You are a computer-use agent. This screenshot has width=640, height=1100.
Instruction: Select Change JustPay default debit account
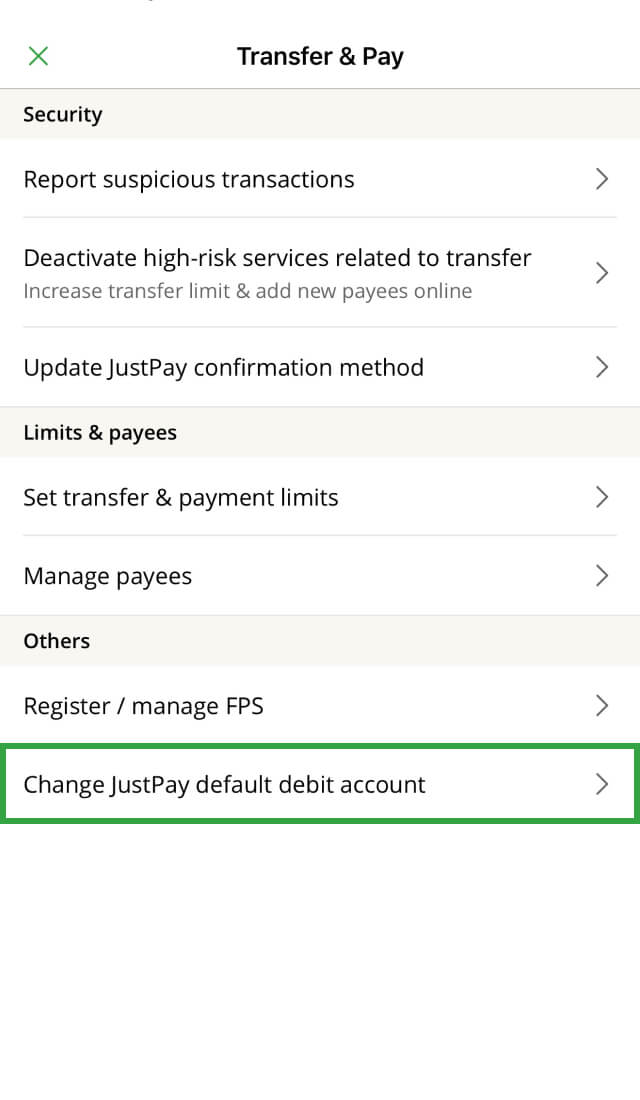point(320,784)
